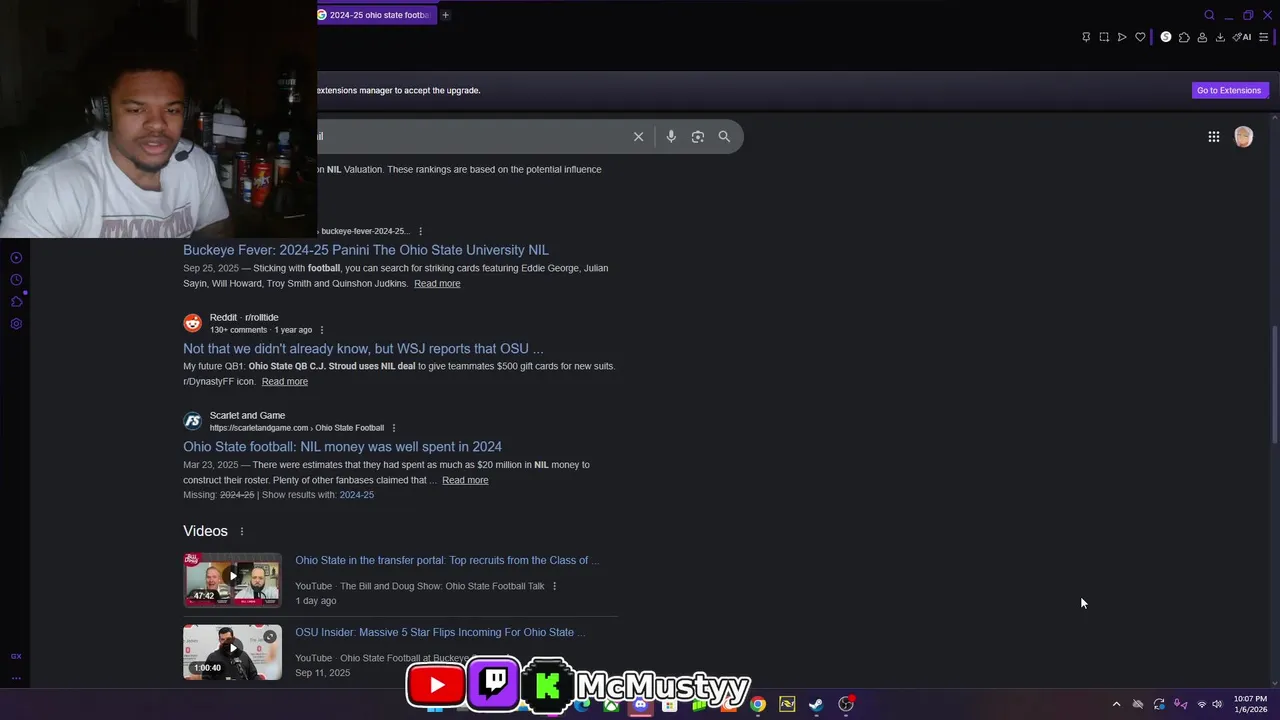This screenshot has height=720, width=1280.
Task: Show hidden system tray icons chevron
Action: click(x=1116, y=704)
